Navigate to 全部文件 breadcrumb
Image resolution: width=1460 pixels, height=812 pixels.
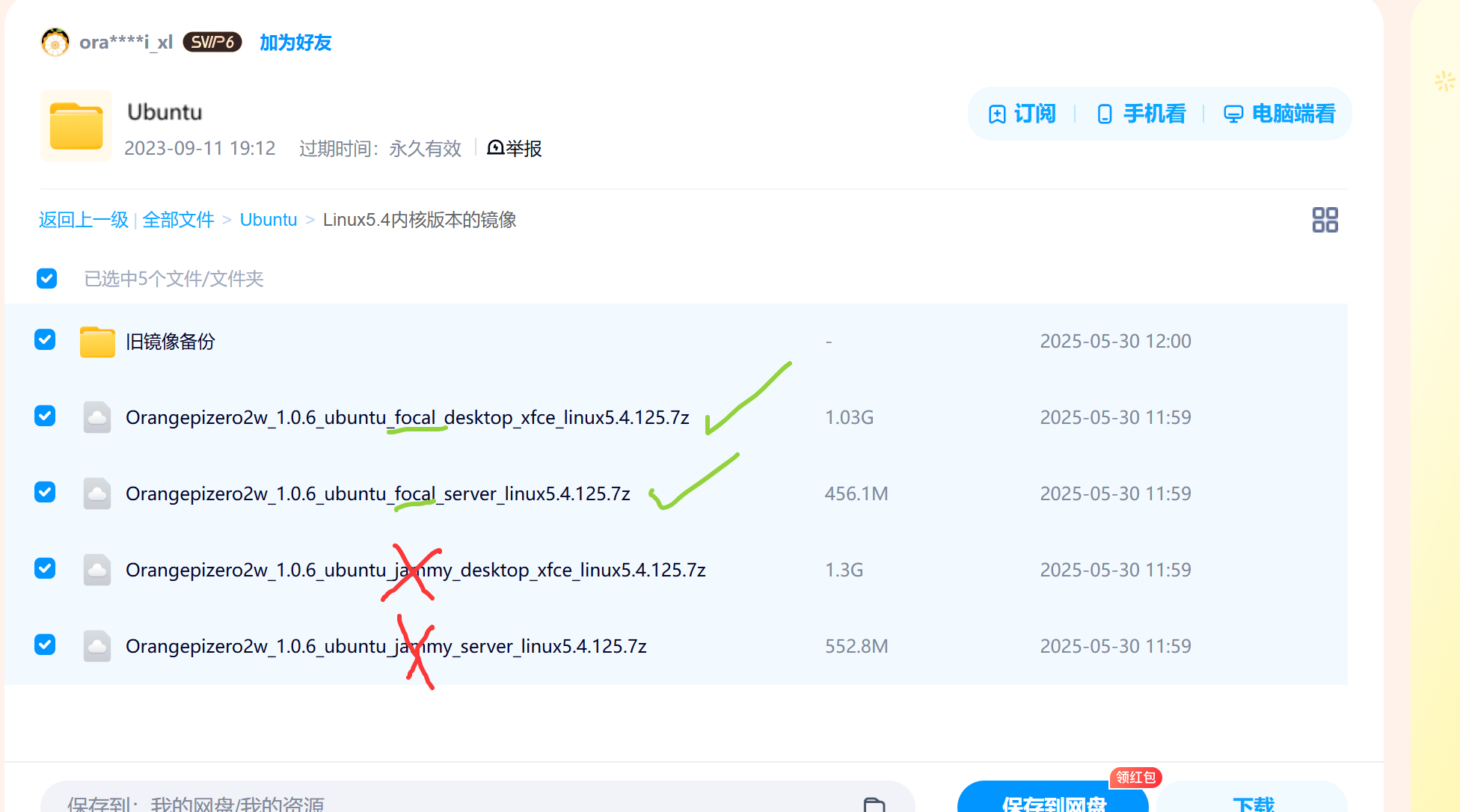178,220
